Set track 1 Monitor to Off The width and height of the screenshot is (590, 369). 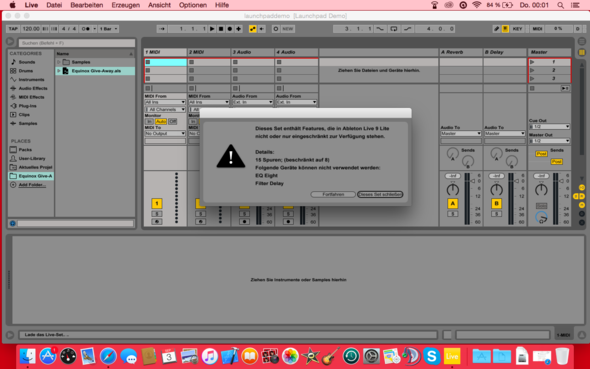pyautogui.click(x=172, y=121)
